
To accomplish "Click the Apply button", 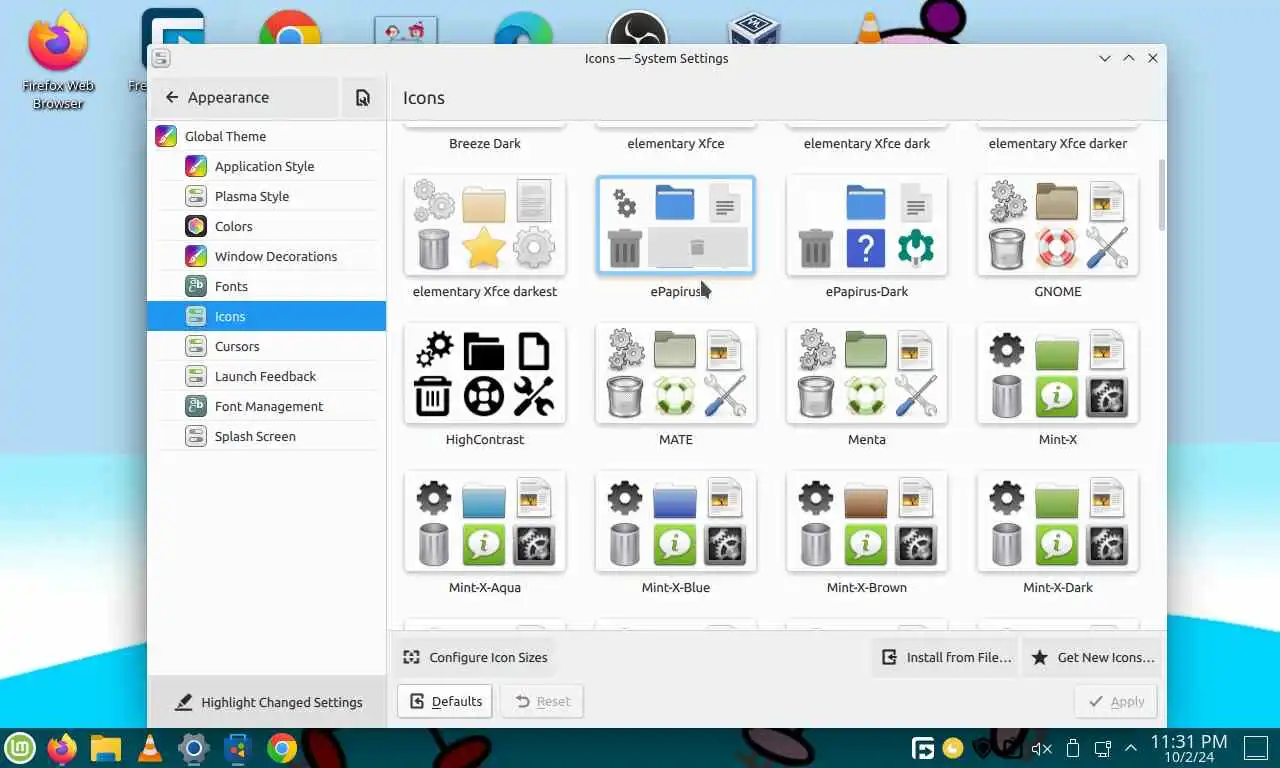I will (x=1116, y=701).
